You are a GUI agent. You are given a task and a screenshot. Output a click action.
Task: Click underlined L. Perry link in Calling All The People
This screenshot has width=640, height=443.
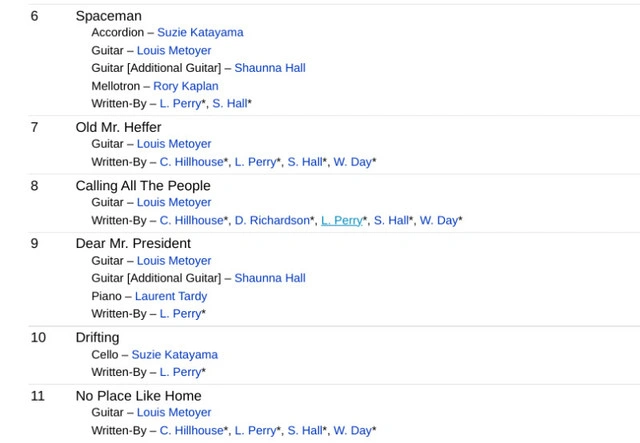pos(341,220)
